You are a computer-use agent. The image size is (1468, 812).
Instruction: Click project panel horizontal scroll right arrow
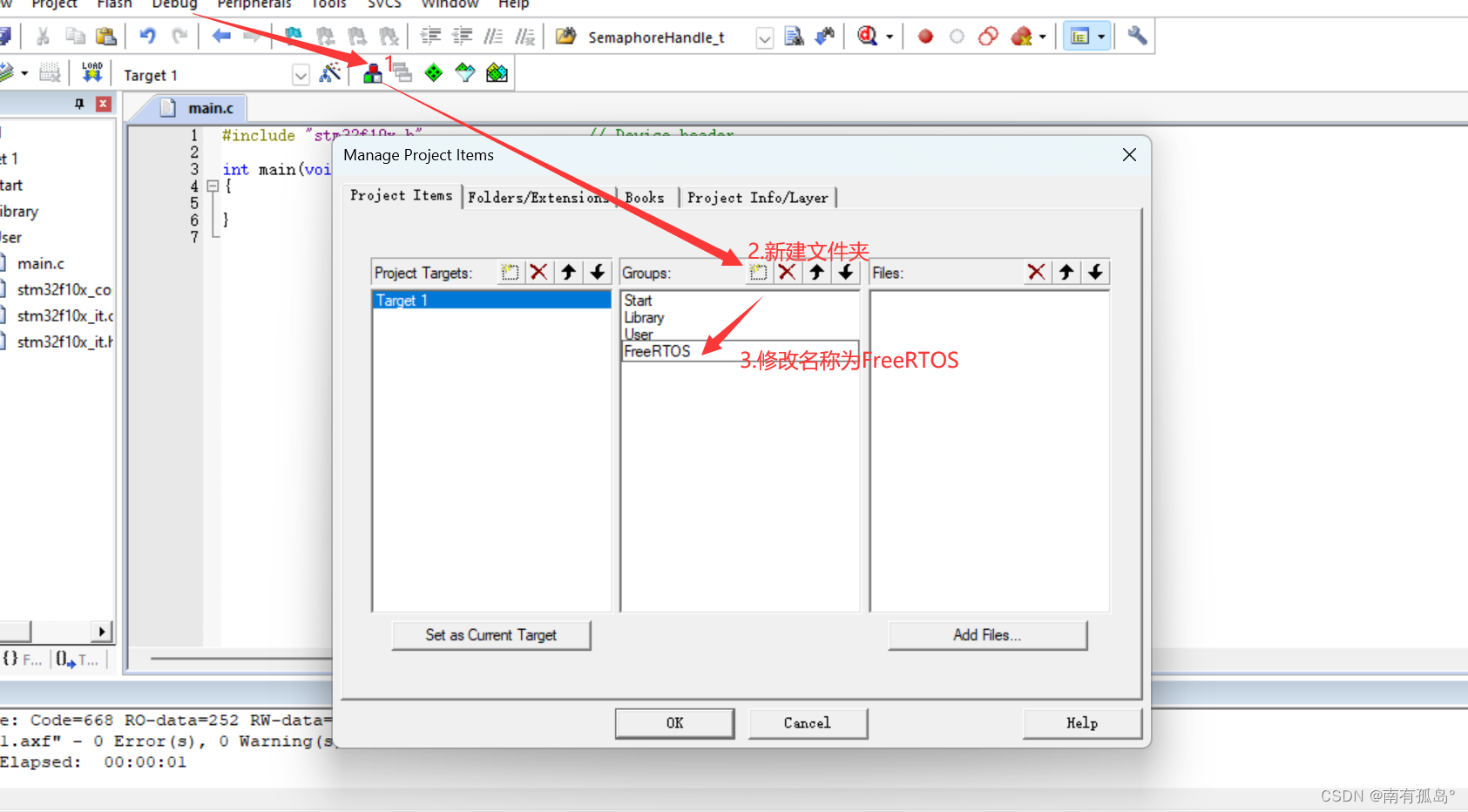[102, 632]
